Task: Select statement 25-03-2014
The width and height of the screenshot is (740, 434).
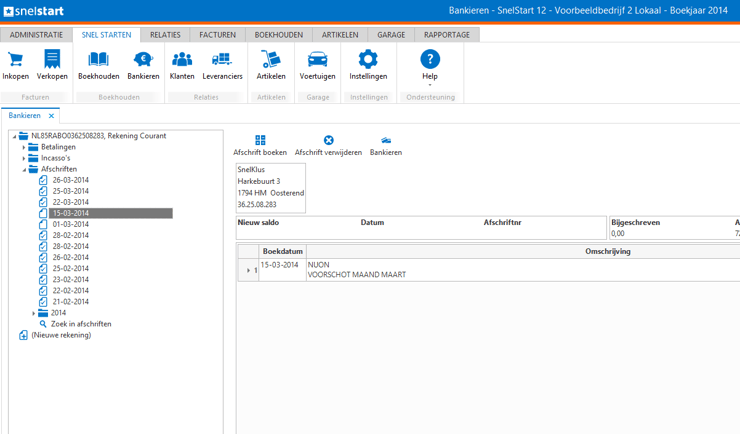Action: pos(71,191)
